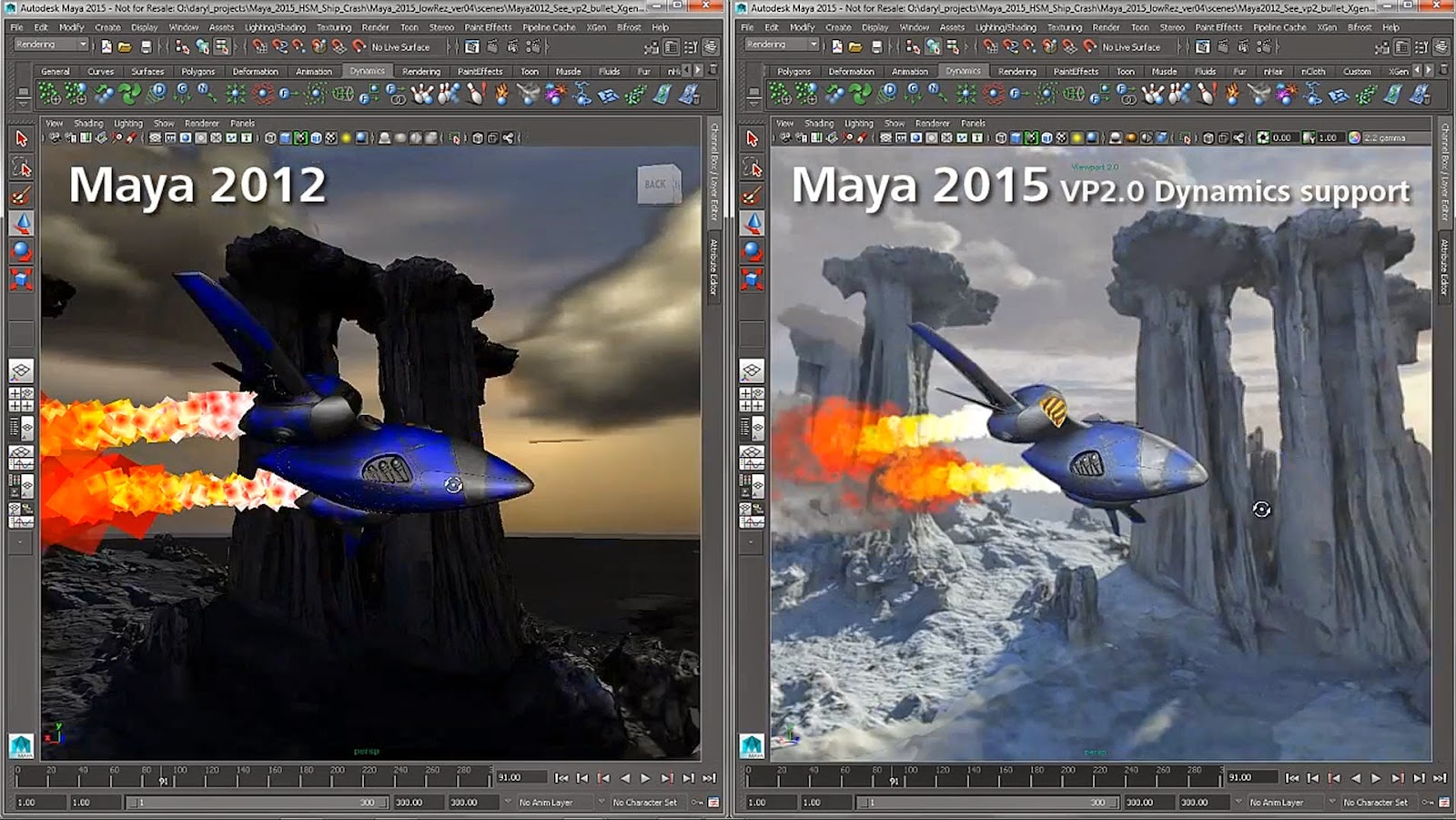Click the Lasso select tool in right window
The image size is (1456, 820).
pos(752,167)
